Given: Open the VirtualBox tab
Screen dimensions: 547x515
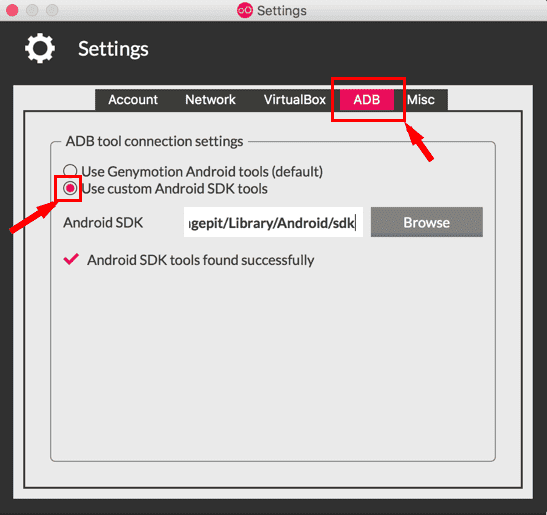Looking at the screenshot, I should [x=294, y=100].
